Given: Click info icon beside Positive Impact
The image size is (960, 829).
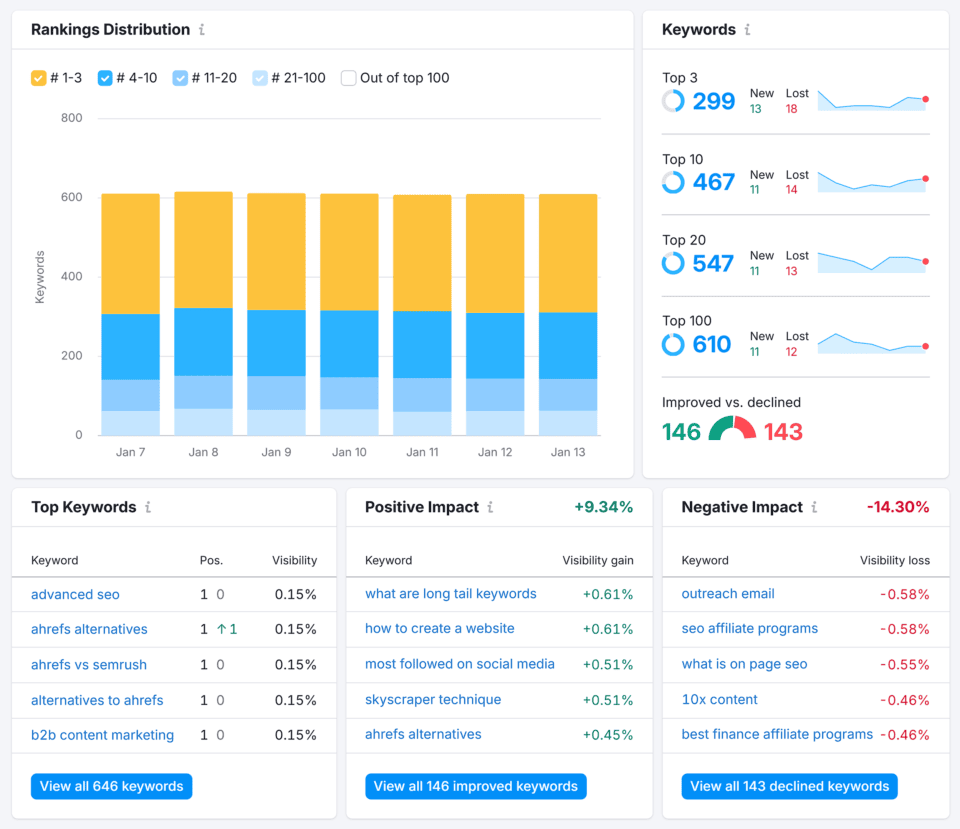Looking at the screenshot, I should coord(490,507).
